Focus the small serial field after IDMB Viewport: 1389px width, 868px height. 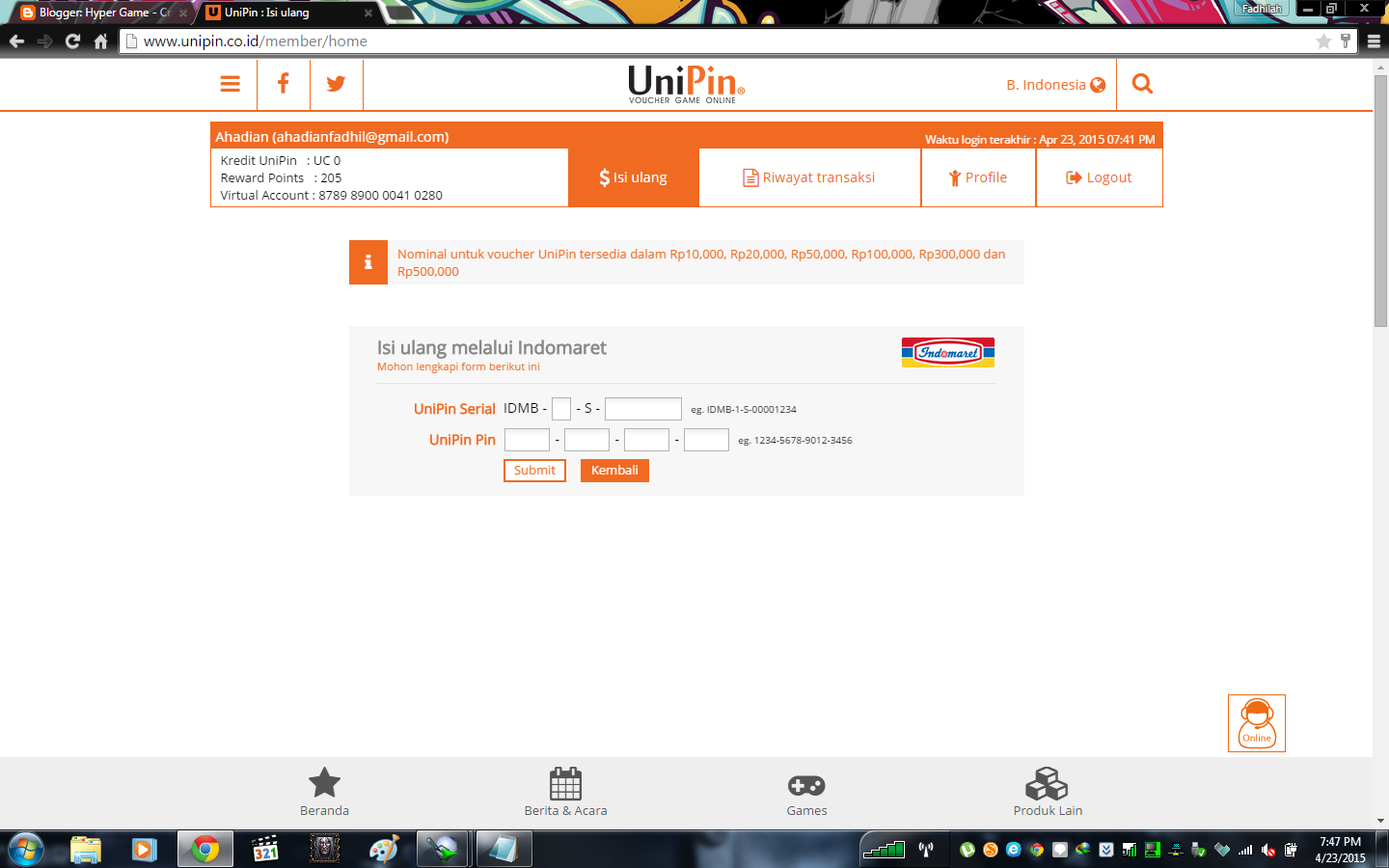561,409
